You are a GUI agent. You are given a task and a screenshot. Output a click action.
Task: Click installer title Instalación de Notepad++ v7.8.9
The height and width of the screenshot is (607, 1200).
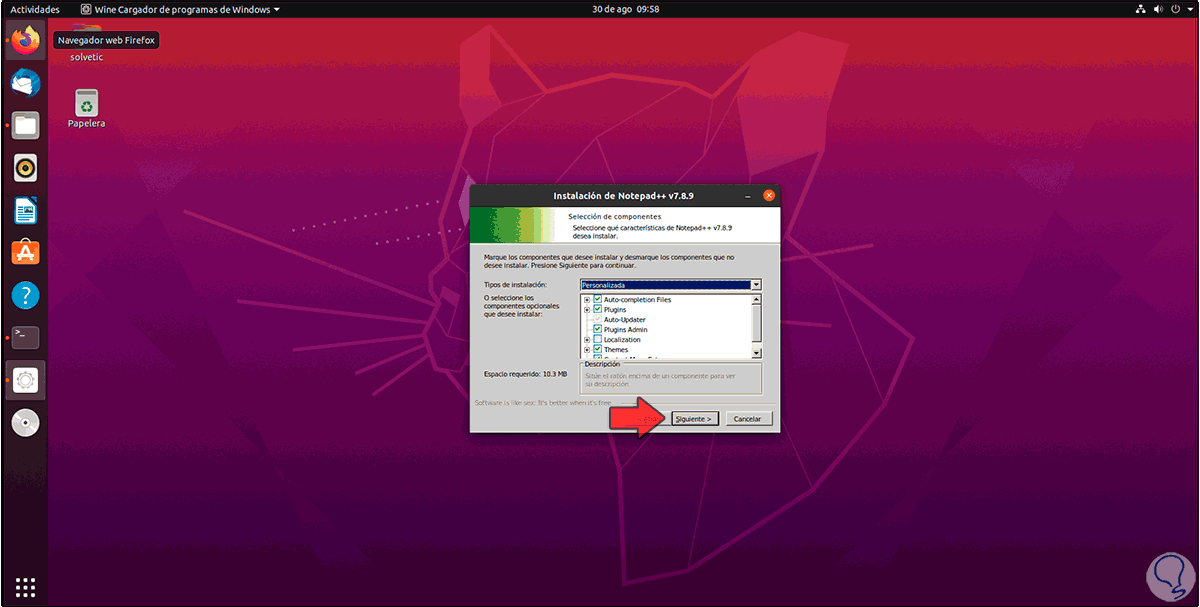pyautogui.click(x=623, y=195)
